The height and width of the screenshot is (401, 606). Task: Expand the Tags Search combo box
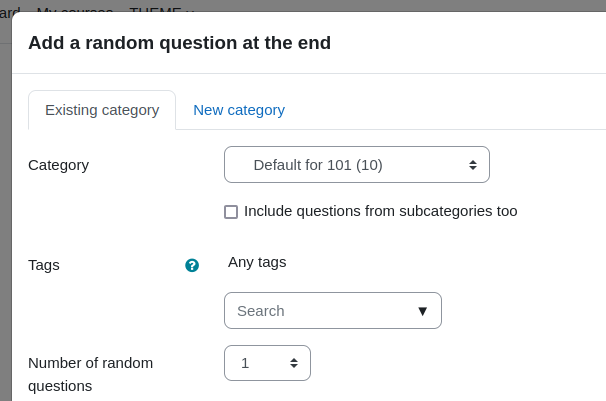click(333, 311)
